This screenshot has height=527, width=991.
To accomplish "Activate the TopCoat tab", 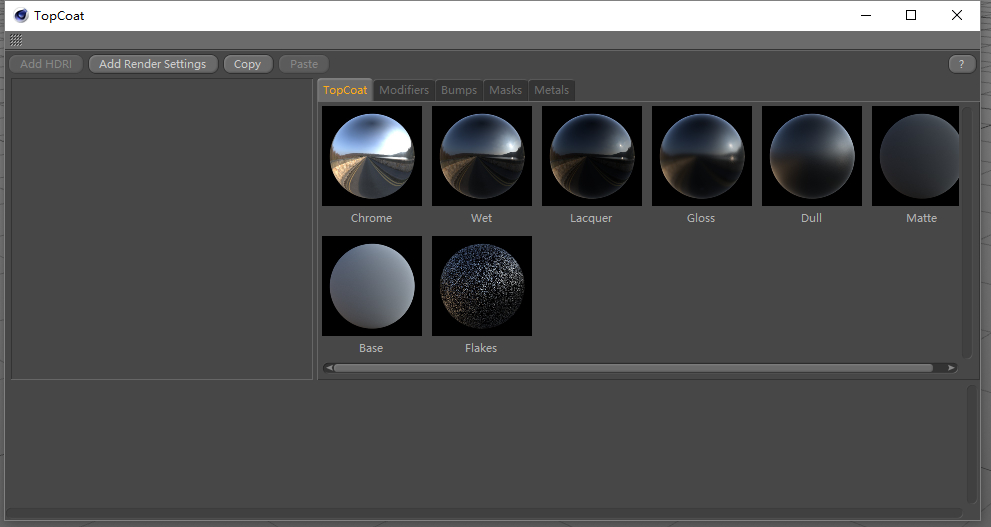I will 345,90.
